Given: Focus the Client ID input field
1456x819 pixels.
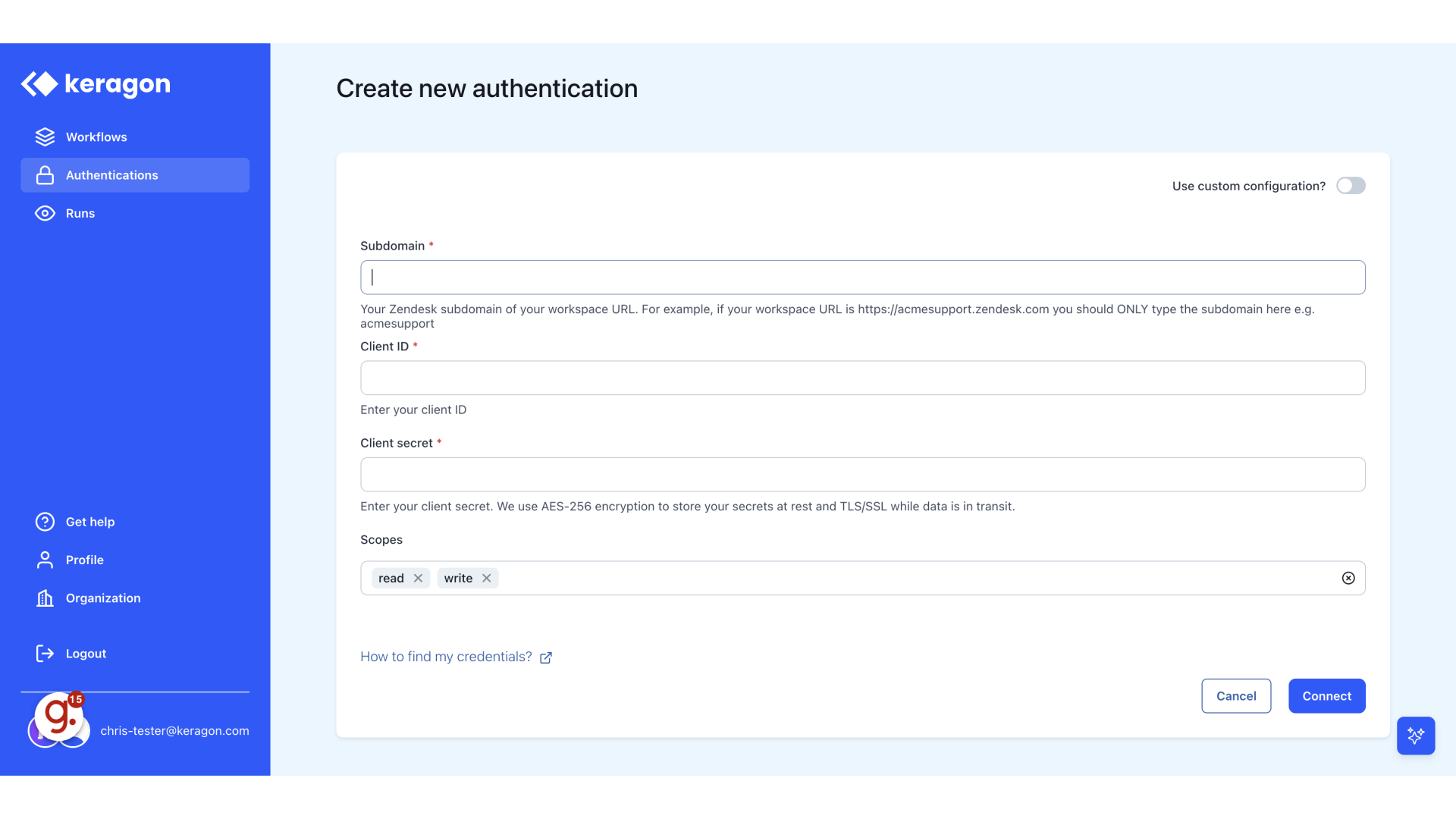Looking at the screenshot, I should (862, 378).
